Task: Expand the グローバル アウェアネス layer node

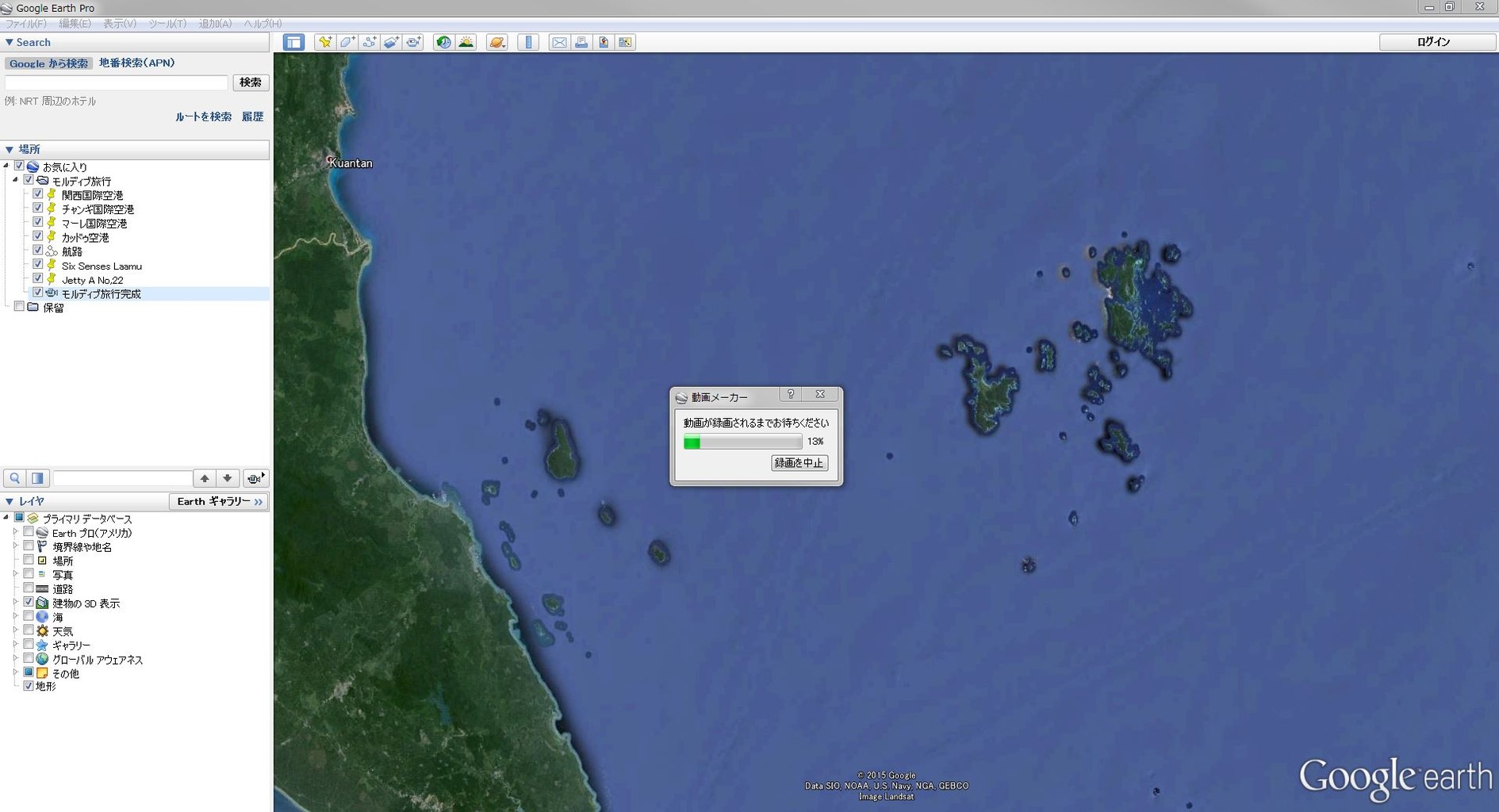Action: pyautogui.click(x=15, y=659)
